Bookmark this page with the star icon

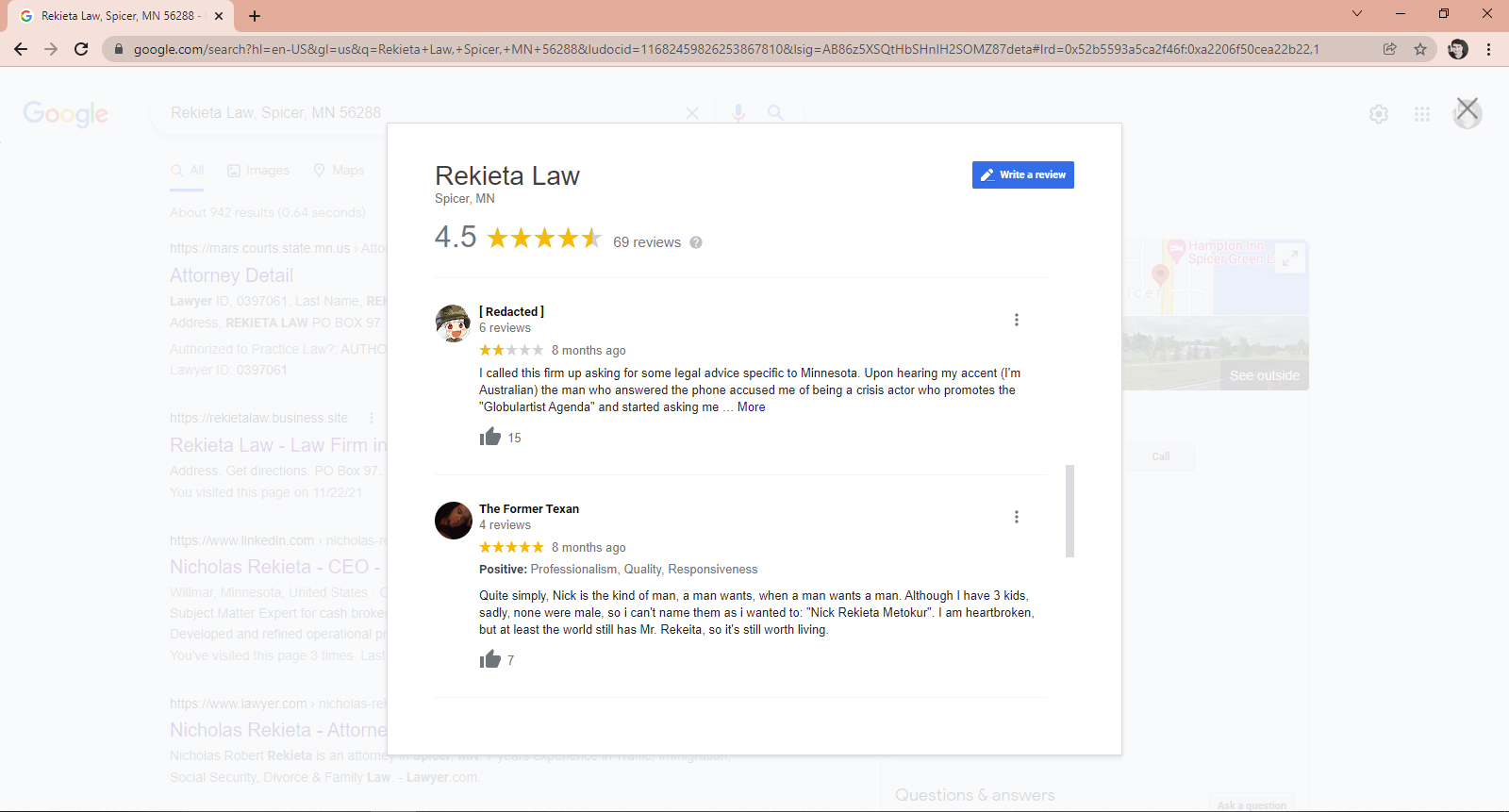coord(1420,49)
